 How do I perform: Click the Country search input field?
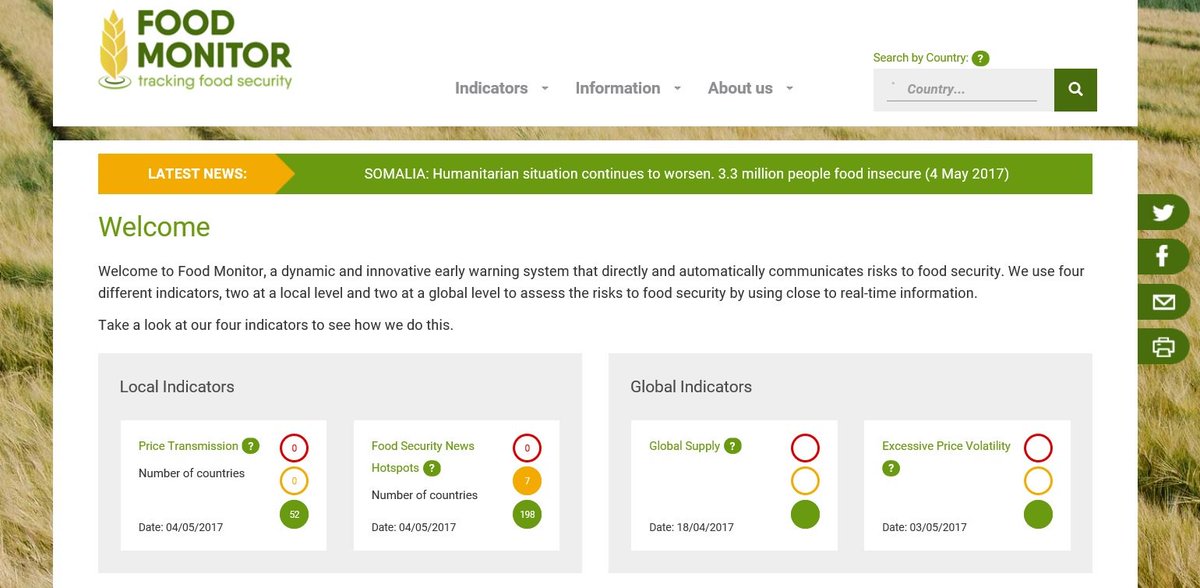[962, 89]
